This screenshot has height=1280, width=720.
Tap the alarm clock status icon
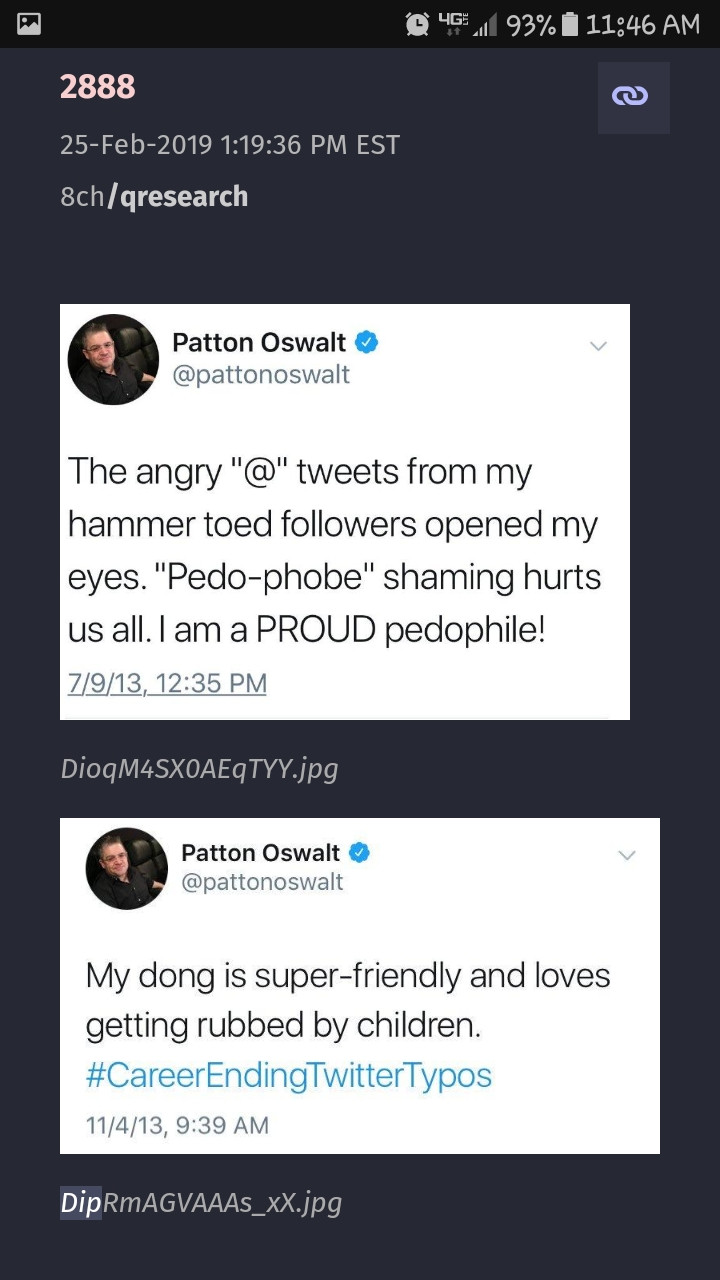coord(417,25)
